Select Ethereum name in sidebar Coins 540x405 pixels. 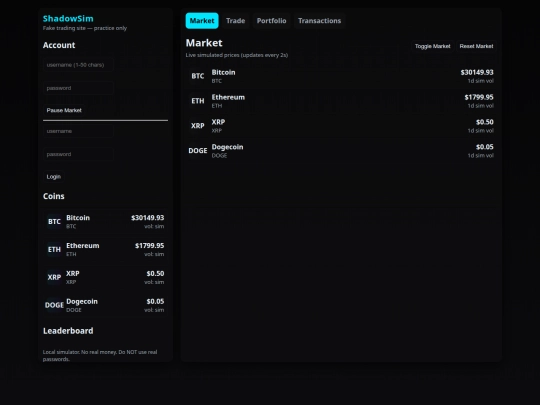(x=83, y=246)
